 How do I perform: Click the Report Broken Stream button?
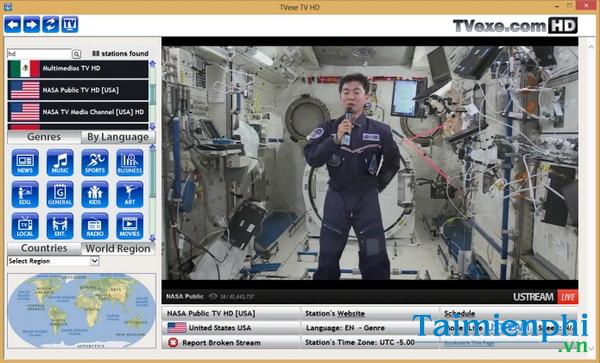pos(231,342)
